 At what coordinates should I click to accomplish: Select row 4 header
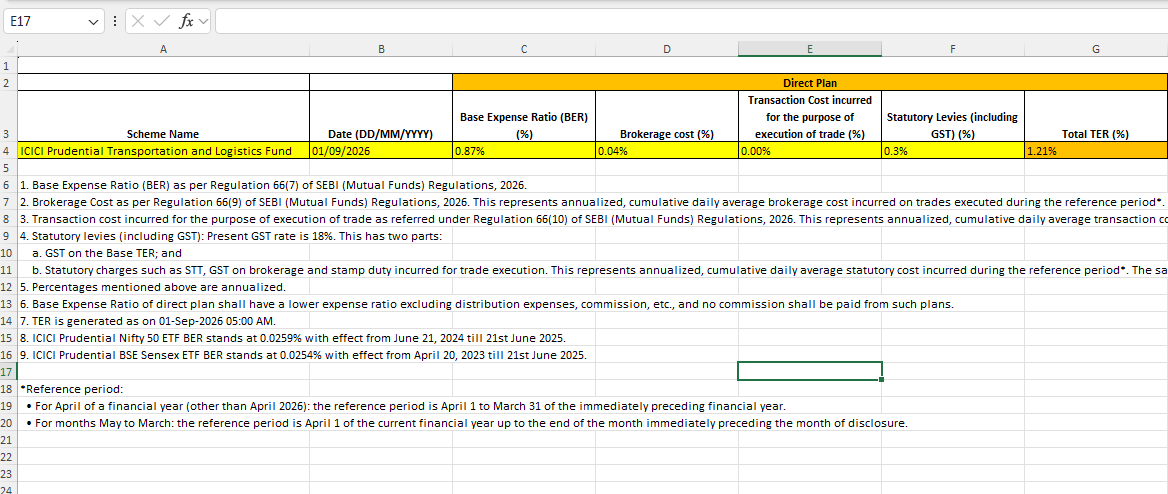8,151
